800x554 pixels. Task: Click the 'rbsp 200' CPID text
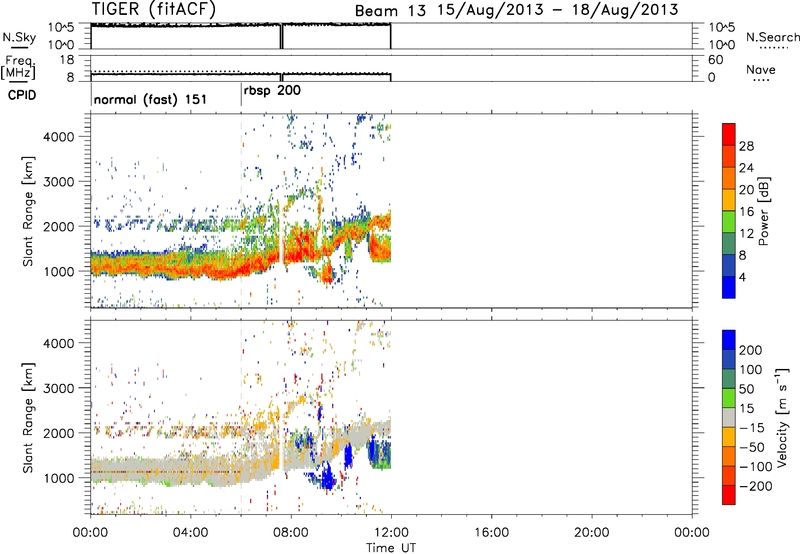(x=272, y=91)
